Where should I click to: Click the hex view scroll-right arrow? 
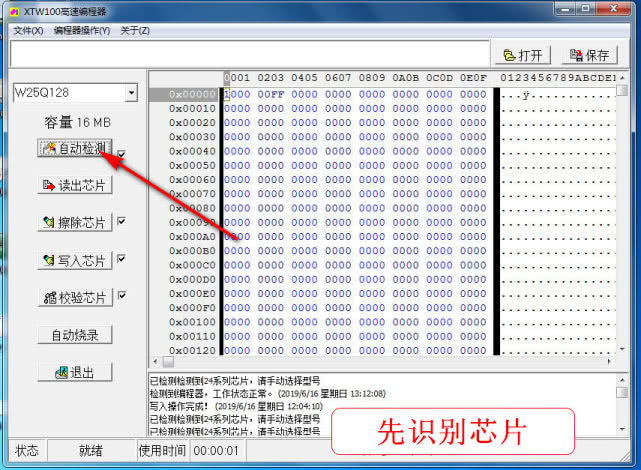(609, 362)
